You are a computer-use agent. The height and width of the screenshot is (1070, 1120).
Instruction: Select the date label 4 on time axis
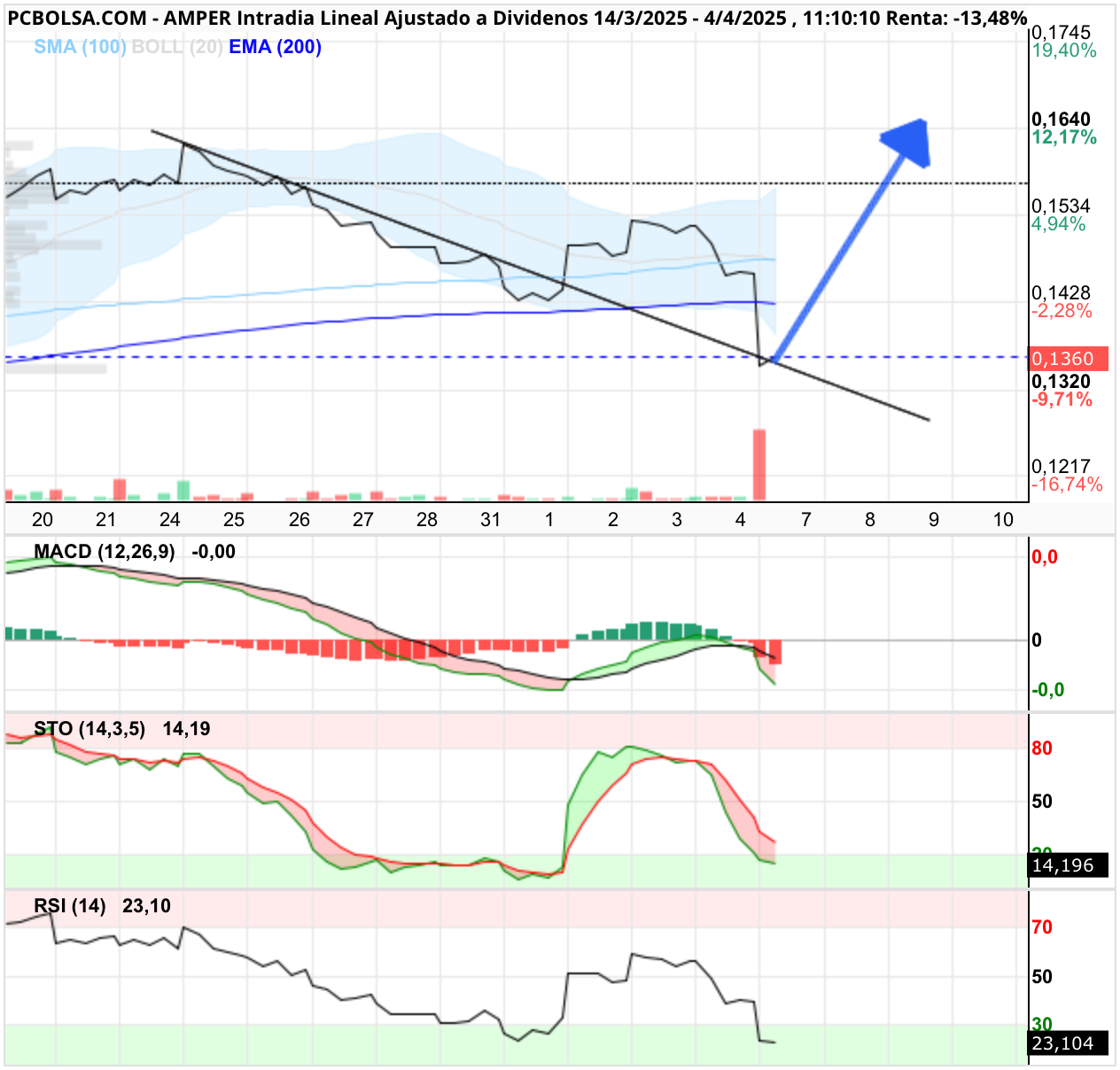point(741,520)
